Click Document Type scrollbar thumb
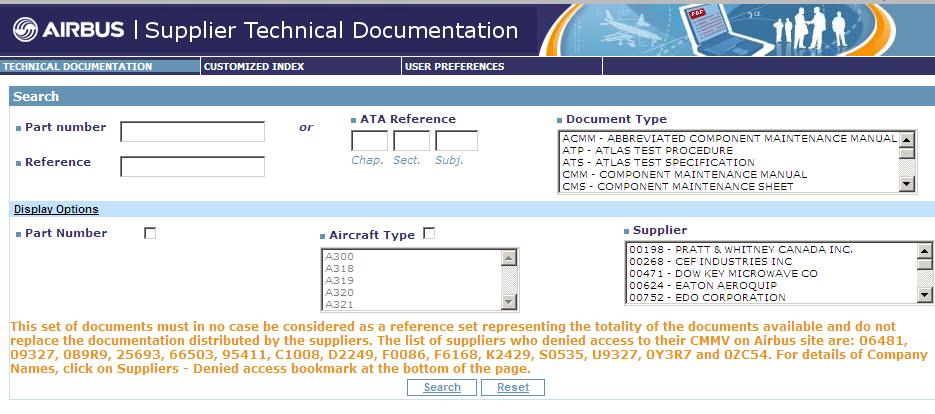 (906, 153)
